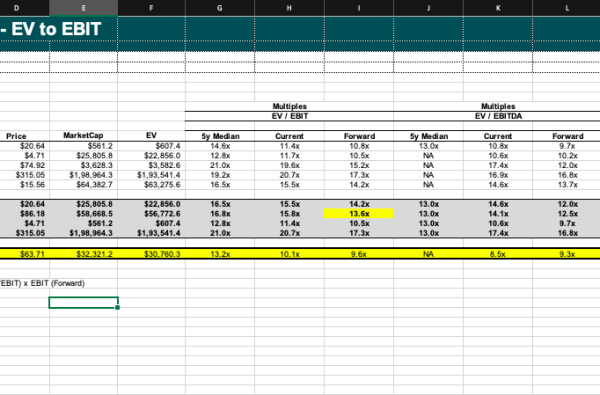
Task: Select column I header
Action: [x=359, y=8]
